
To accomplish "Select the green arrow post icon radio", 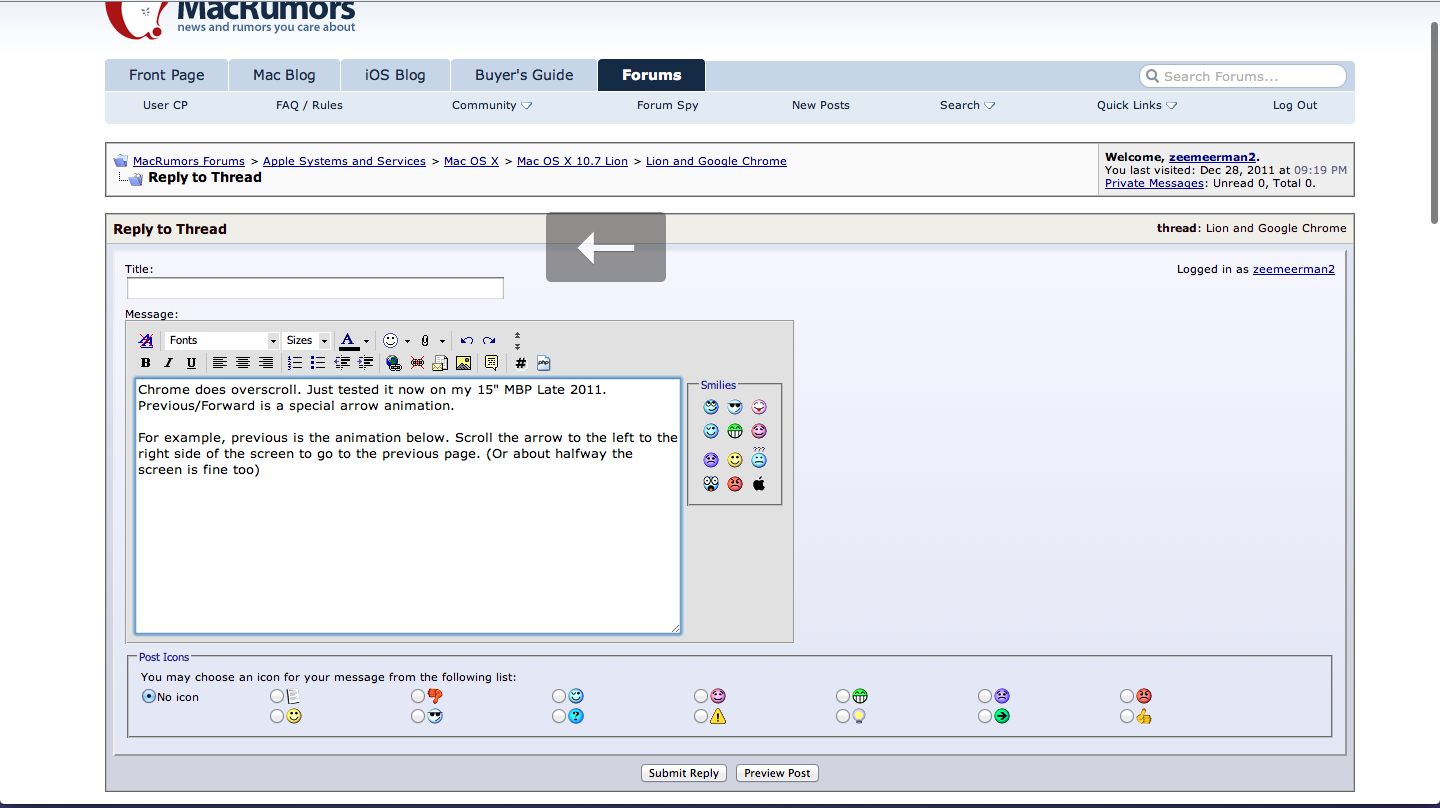I will (985, 716).
